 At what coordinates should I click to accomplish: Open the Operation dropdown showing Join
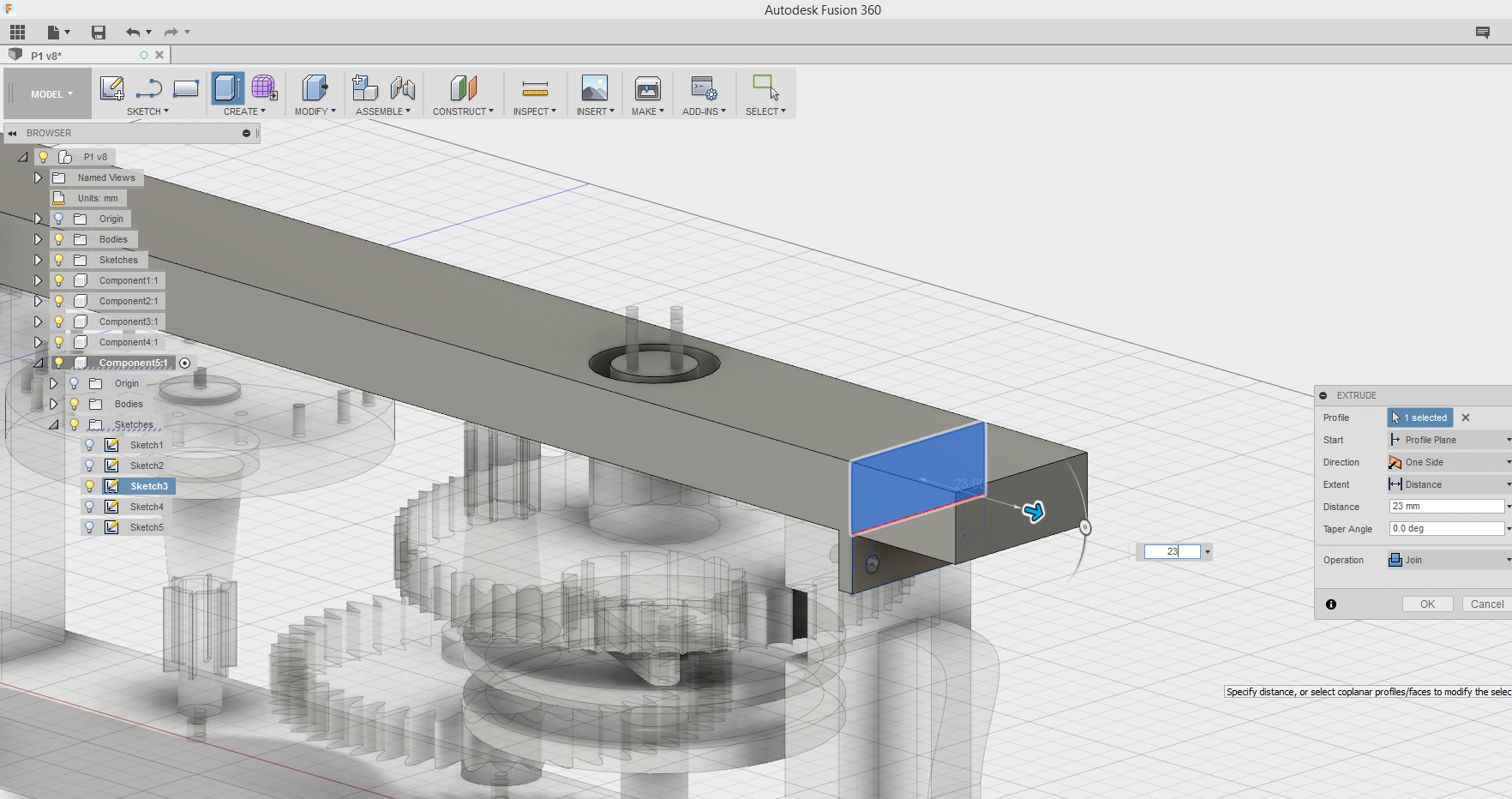pyautogui.click(x=1449, y=560)
